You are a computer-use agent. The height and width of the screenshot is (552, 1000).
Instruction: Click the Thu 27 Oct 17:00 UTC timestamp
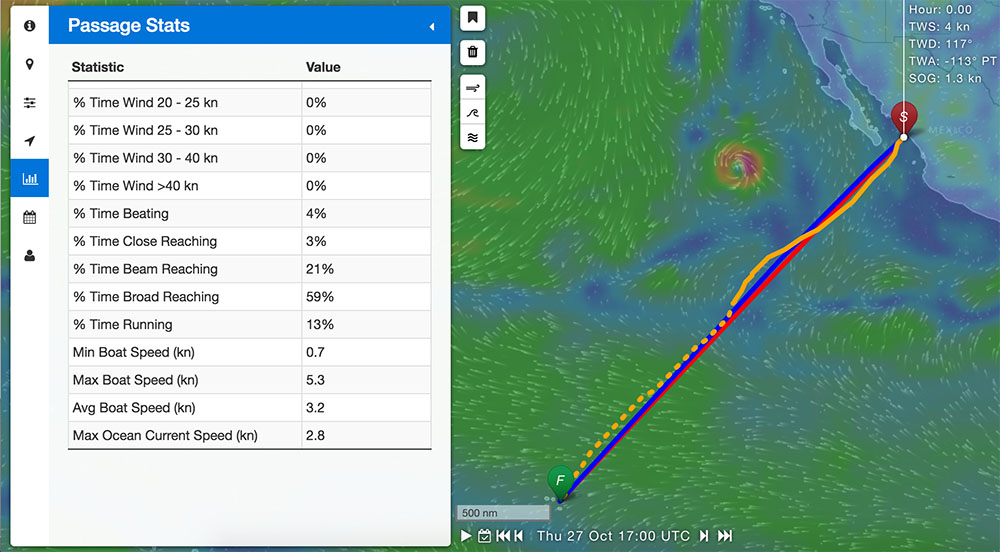click(x=613, y=536)
